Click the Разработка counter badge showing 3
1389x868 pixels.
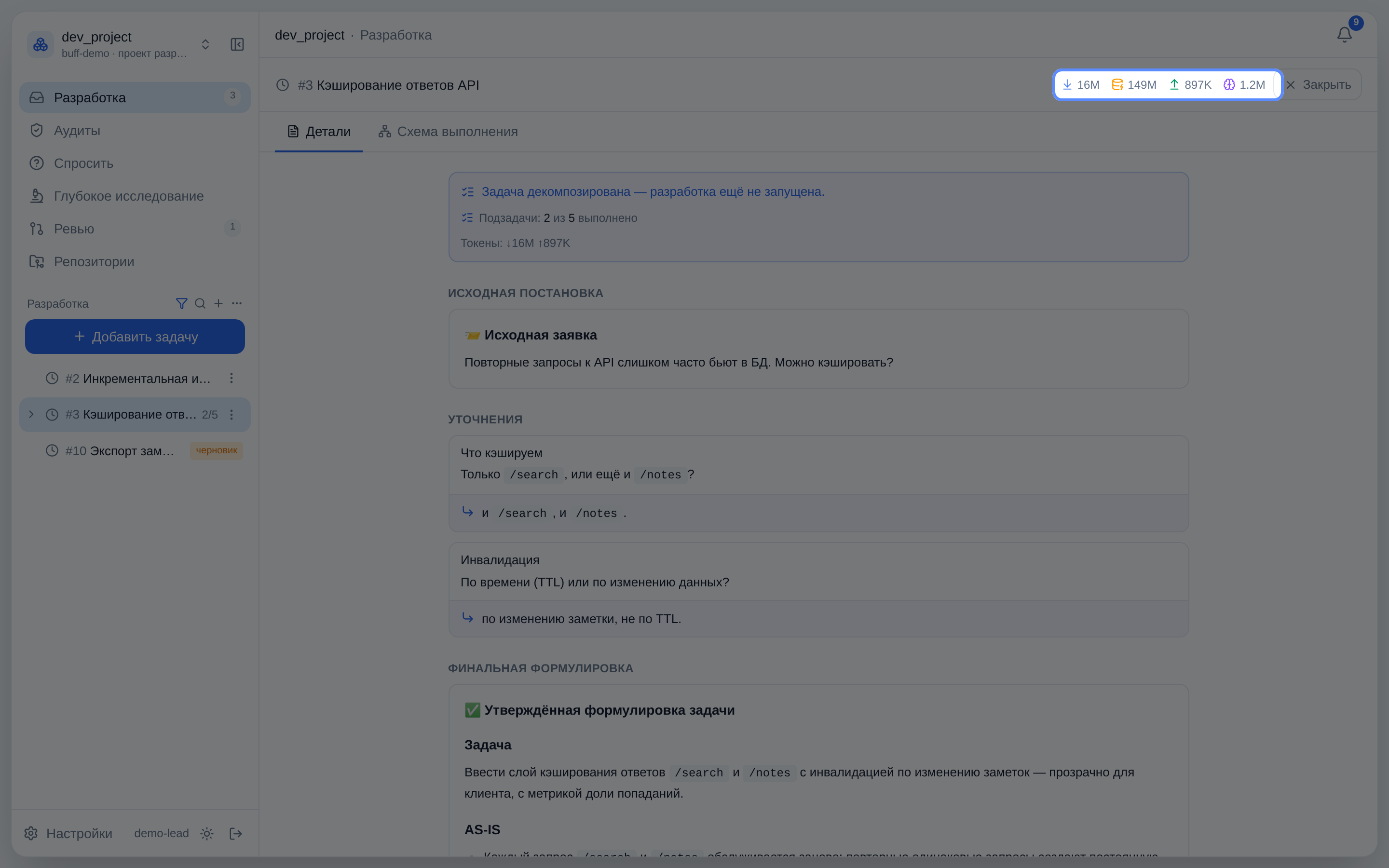[232, 96]
